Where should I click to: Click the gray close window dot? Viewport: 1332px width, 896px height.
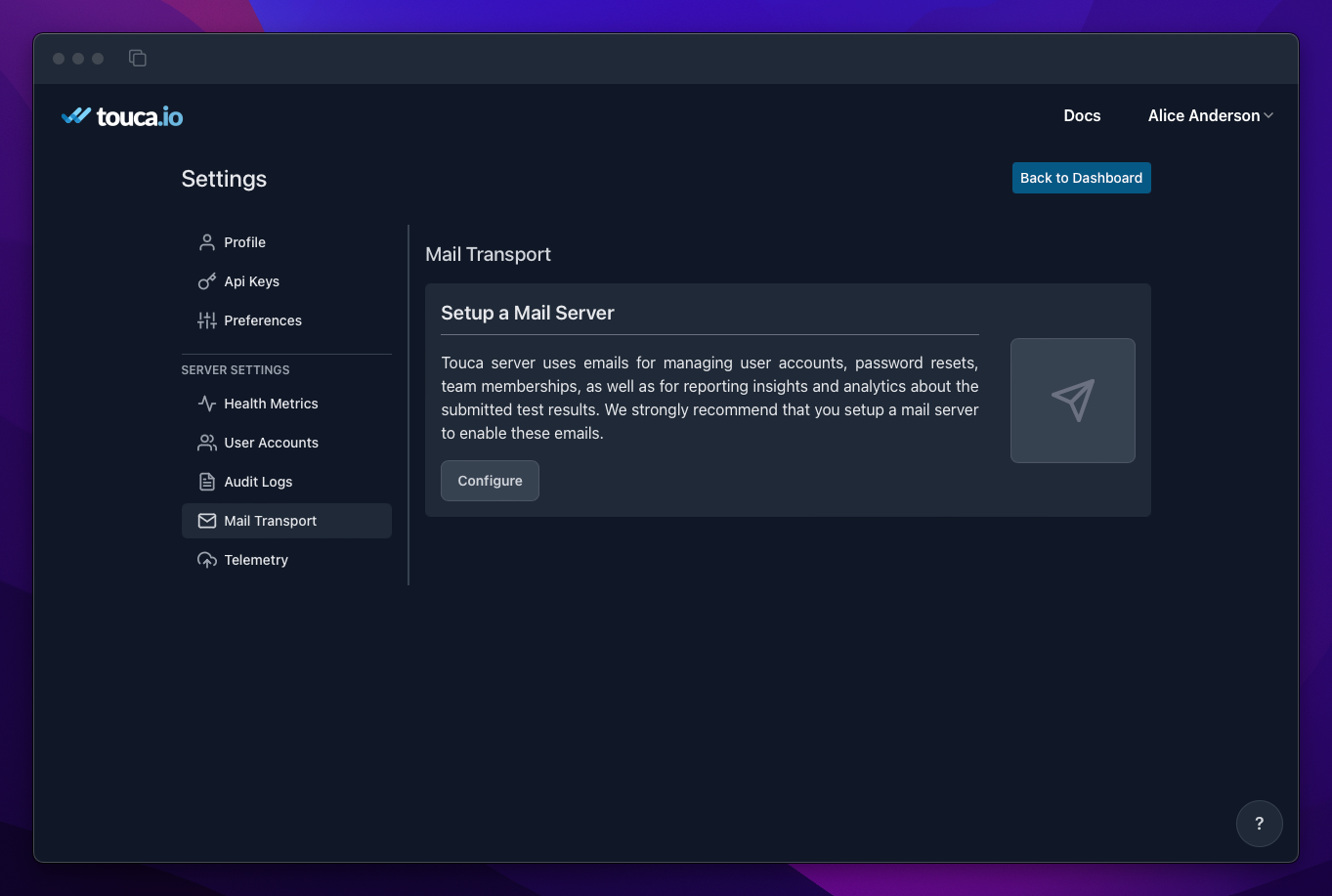59,59
